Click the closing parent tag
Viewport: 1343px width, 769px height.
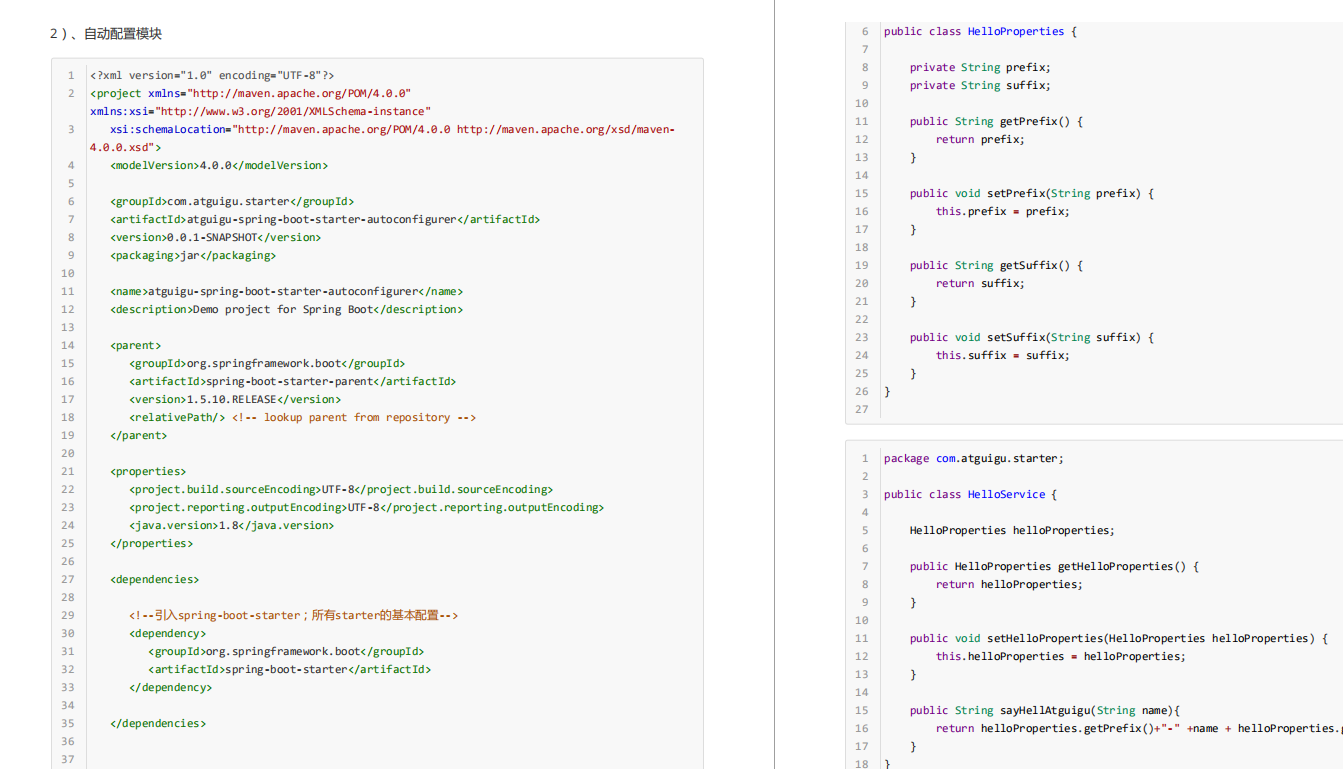click(x=139, y=436)
